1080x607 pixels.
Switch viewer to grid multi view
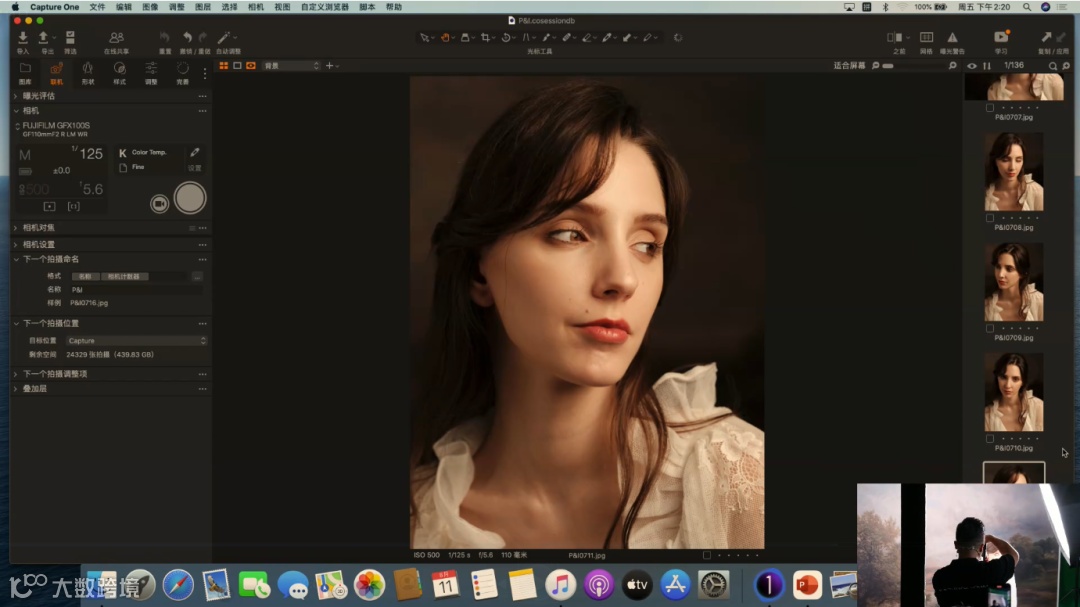coord(224,65)
